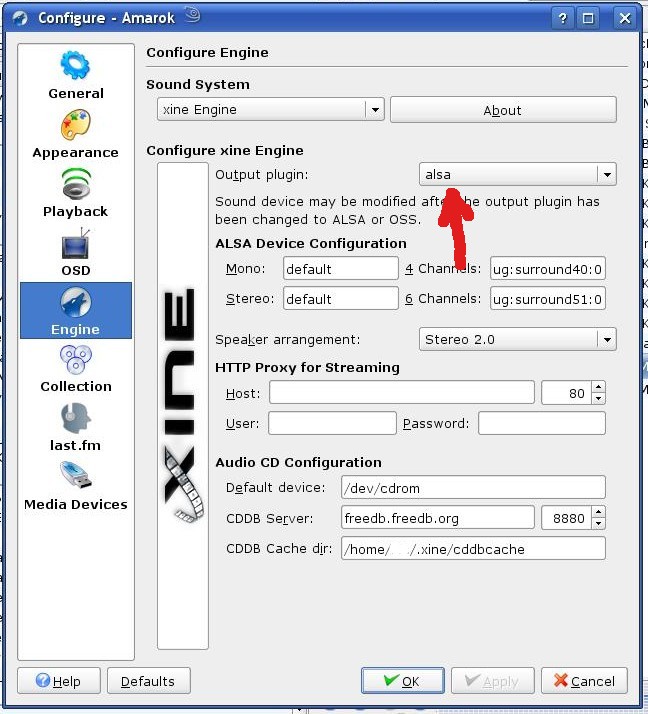This screenshot has width=648, height=714.
Task: Click the About button
Action: [x=503, y=110]
